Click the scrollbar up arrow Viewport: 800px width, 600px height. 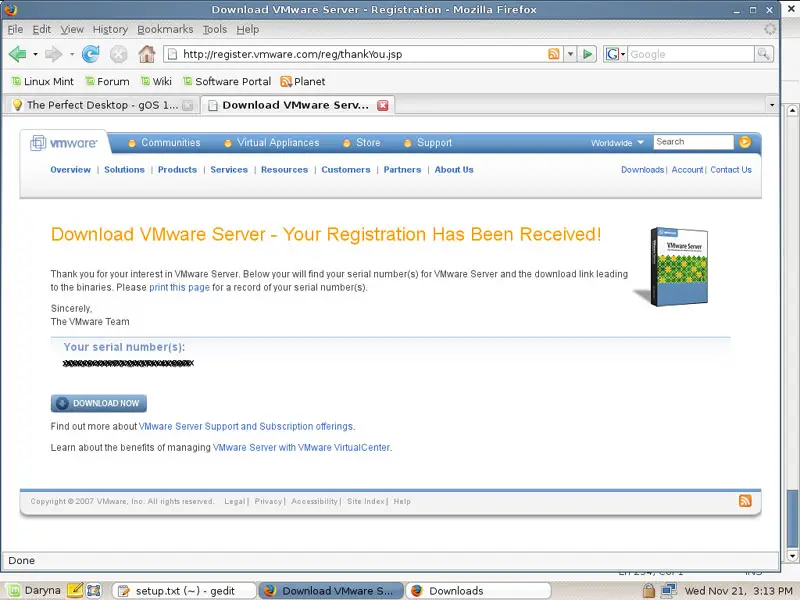[x=792, y=110]
